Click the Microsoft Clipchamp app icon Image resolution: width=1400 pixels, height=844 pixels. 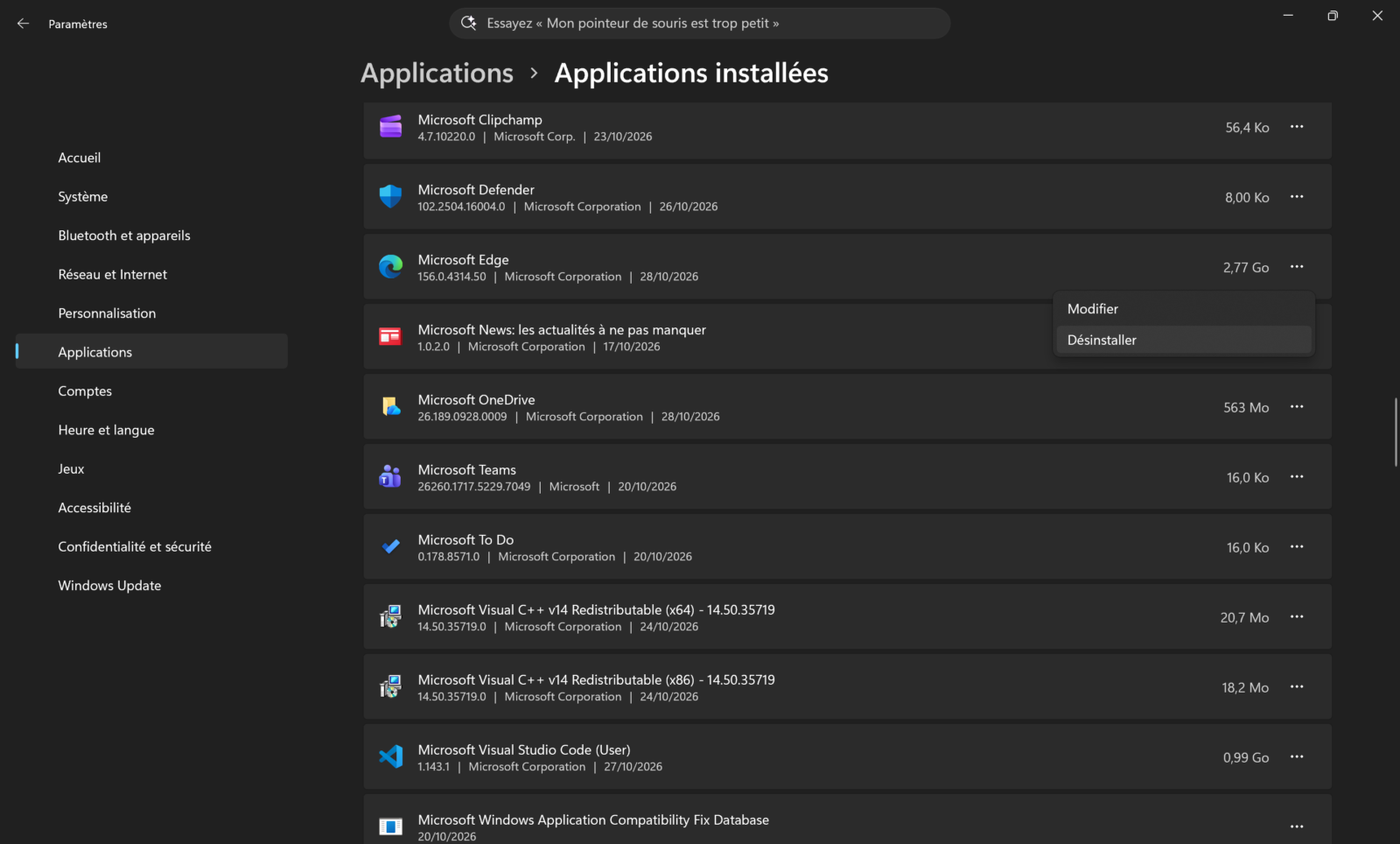pos(390,127)
